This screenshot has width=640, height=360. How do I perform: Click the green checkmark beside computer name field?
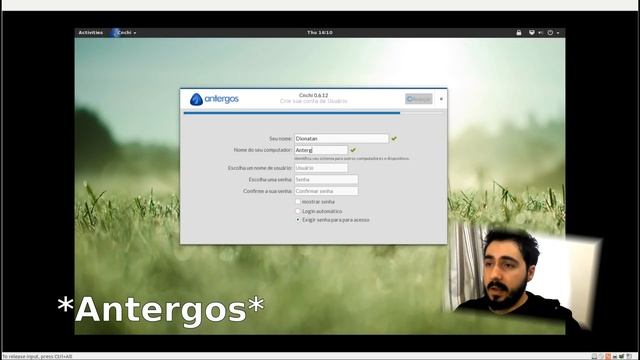click(x=353, y=150)
